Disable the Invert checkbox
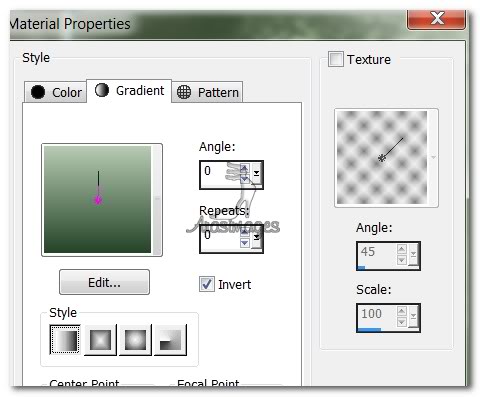The height and width of the screenshot is (397, 480). (x=207, y=284)
